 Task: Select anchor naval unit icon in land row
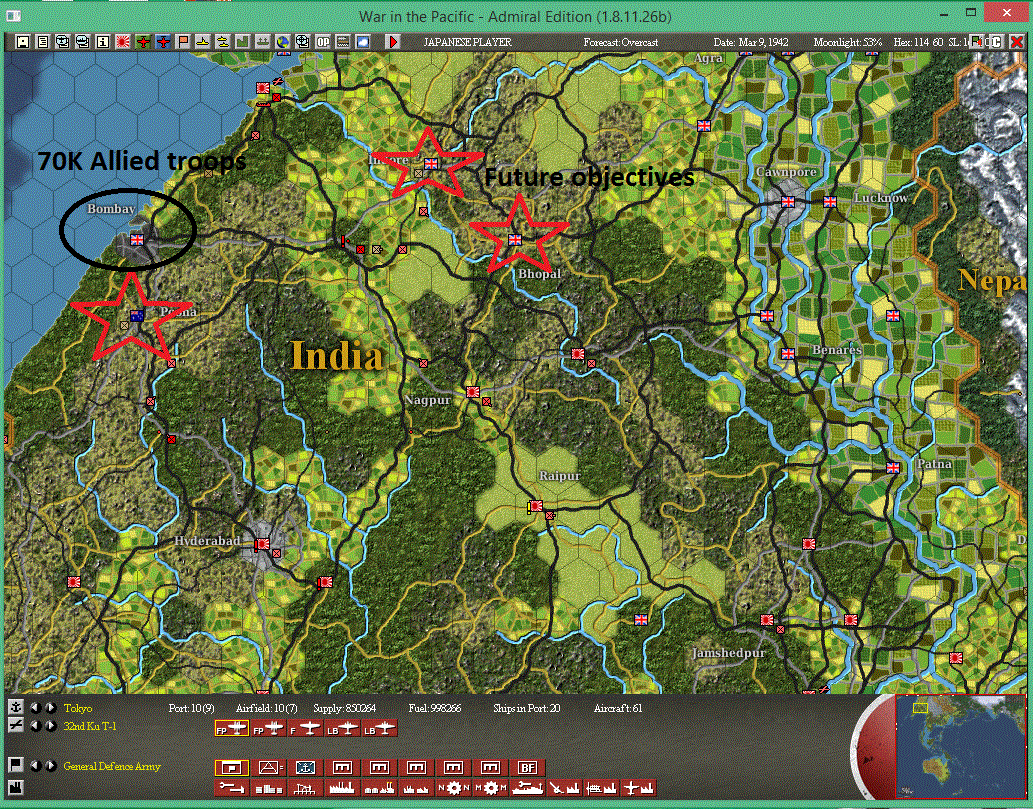[305, 767]
